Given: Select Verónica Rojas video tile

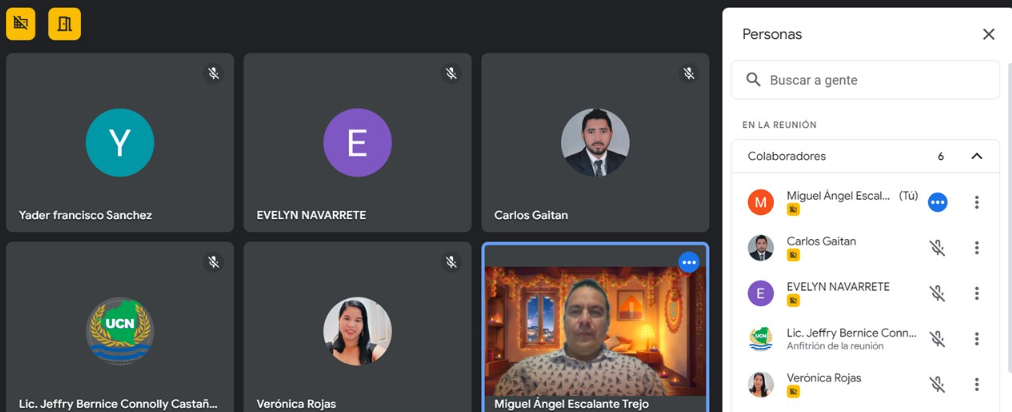Looking at the screenshot, I should (x=357, y=328).
